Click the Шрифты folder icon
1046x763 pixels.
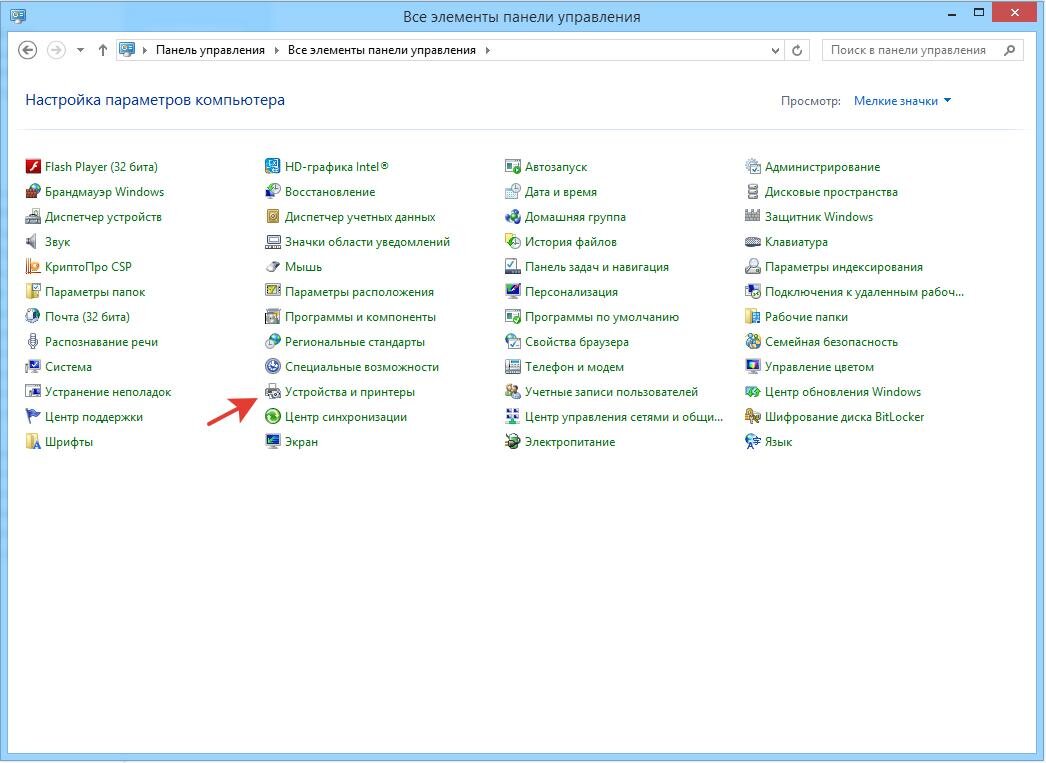tap(33, 442)
